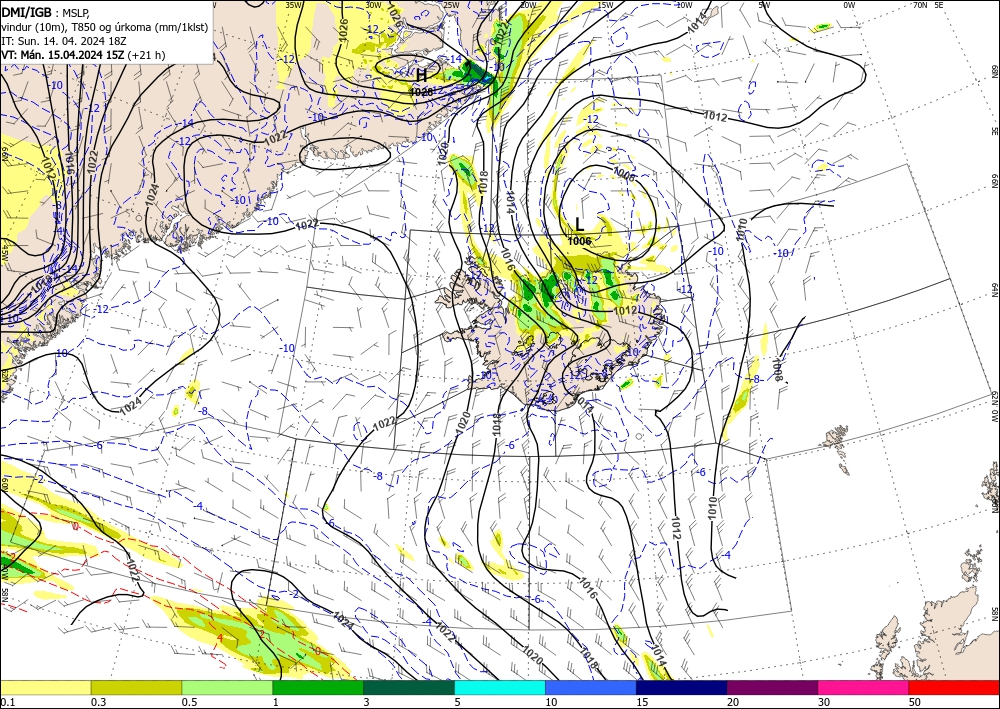This screenshot has height=709, width=1000.
Task: Click the 'IT: Sun. 14. 04. 2024 18Z' line
Action: point(64,41)
